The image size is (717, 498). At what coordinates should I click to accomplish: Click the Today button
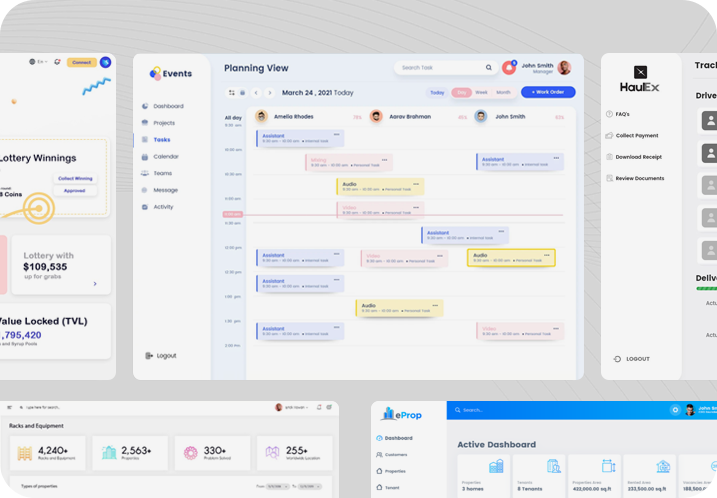point(437,92)
